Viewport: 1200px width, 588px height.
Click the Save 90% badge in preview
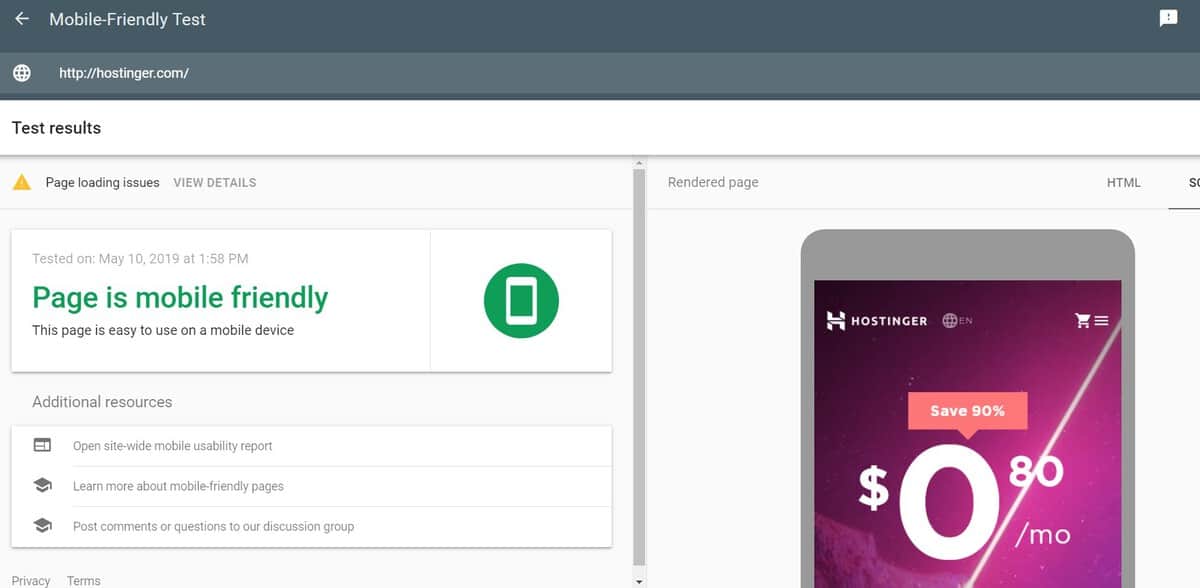967,411
